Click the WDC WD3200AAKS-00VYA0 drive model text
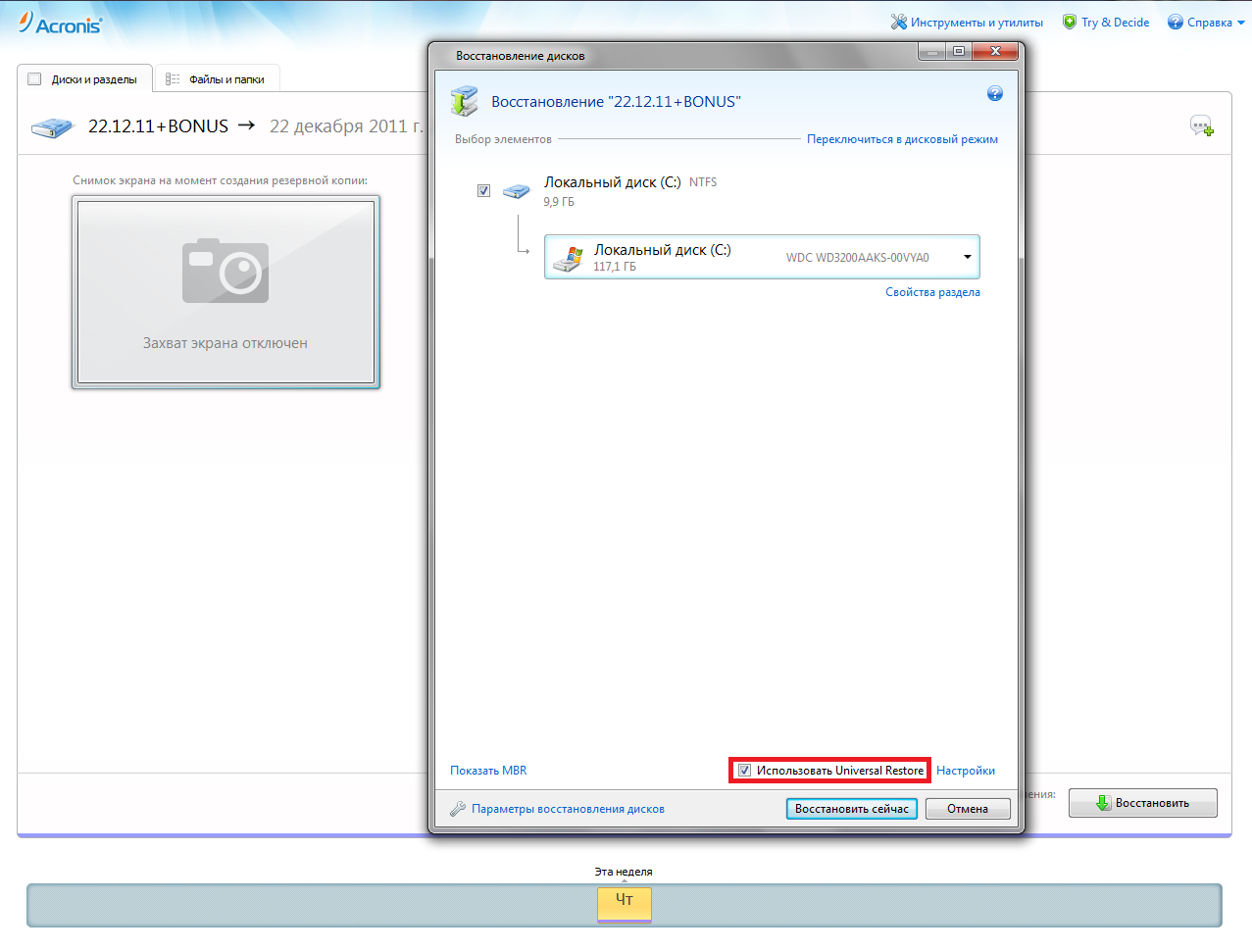 pos(858,258)
